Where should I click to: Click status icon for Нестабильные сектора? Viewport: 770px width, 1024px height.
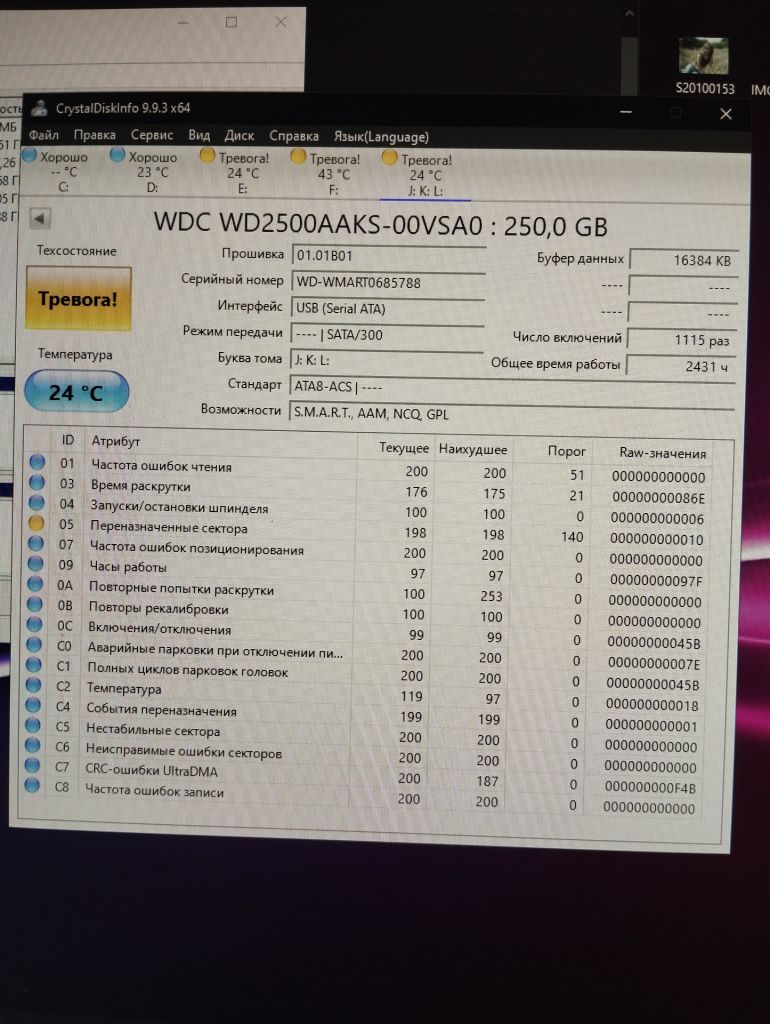33,725
